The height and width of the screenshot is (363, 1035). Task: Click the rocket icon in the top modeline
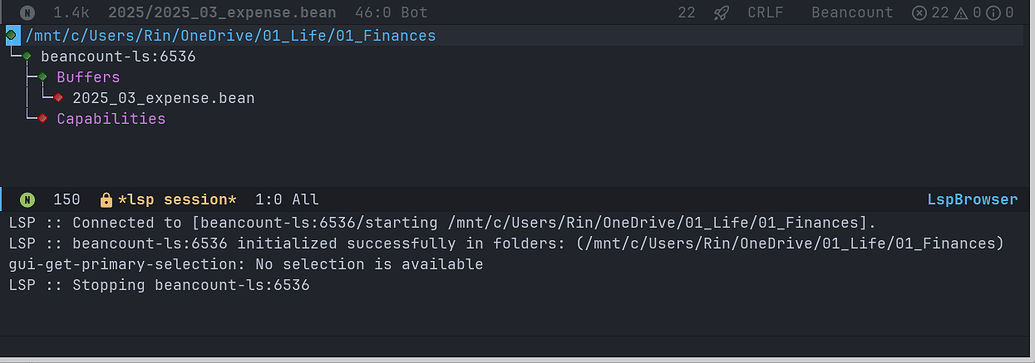click(x=721, y=13)
